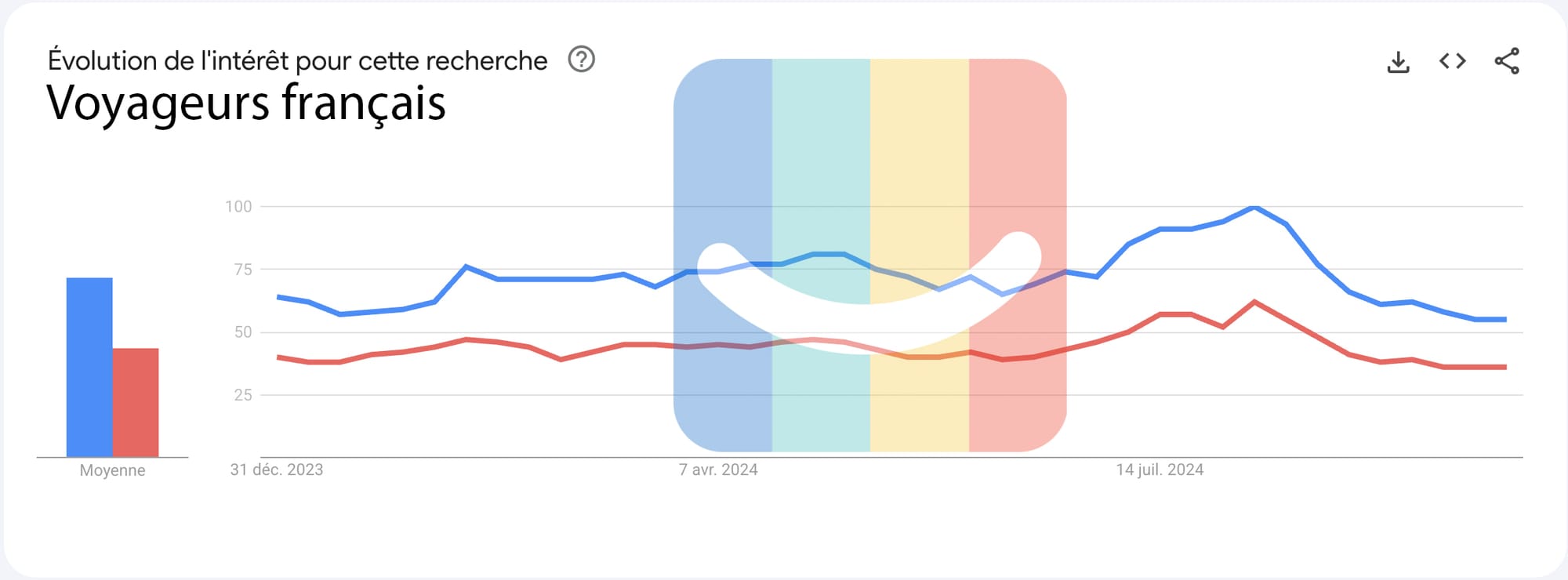Viewport: 1568px width, 580px height.
Task: Click the Moyenne label
Action: 112,470
